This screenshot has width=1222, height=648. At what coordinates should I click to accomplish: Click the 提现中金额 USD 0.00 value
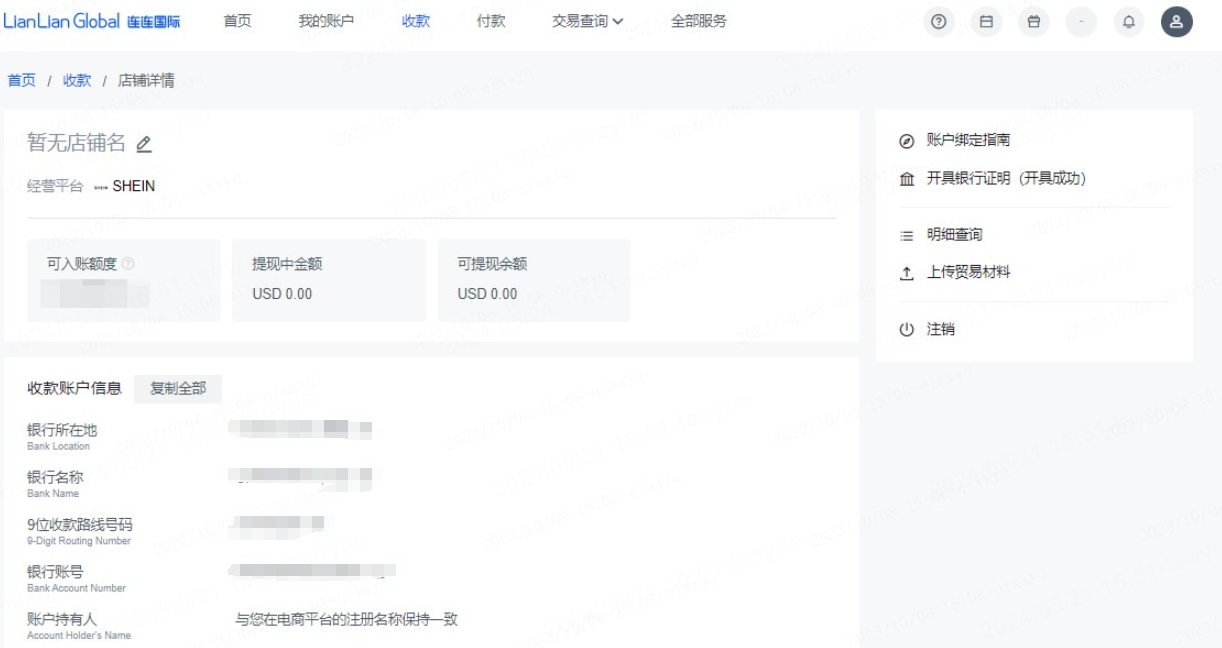(x=282, y=294)
